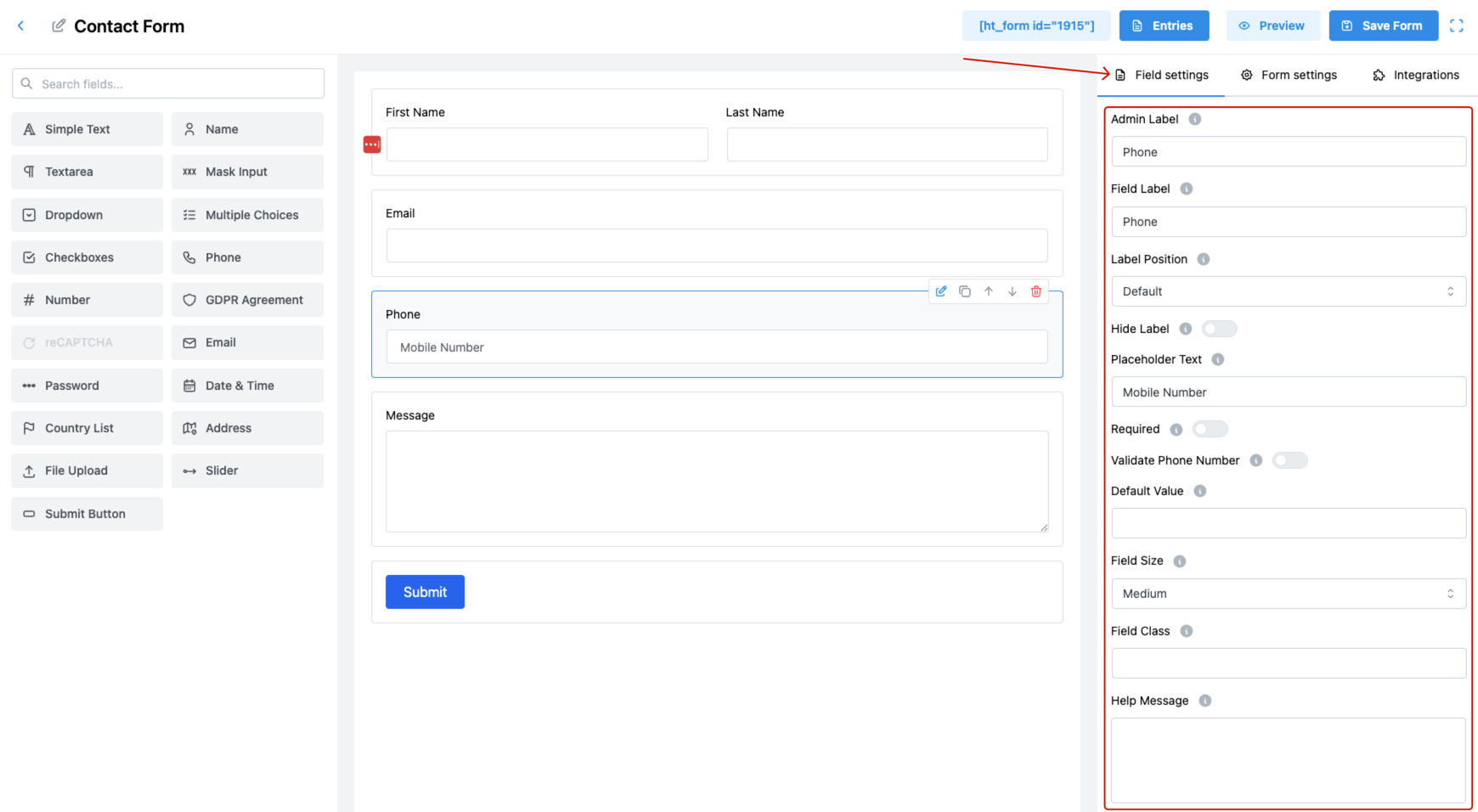Click the Admin Label info icon

click(x=1195, y=119)
